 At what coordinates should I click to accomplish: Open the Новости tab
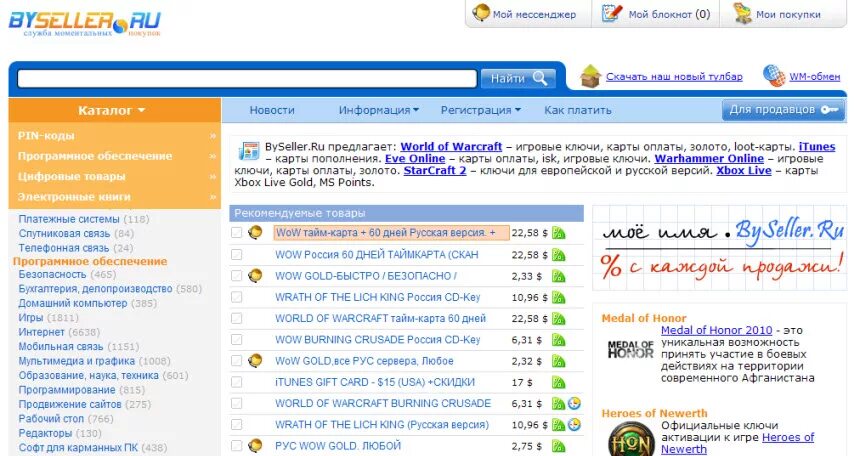(272, 110)
